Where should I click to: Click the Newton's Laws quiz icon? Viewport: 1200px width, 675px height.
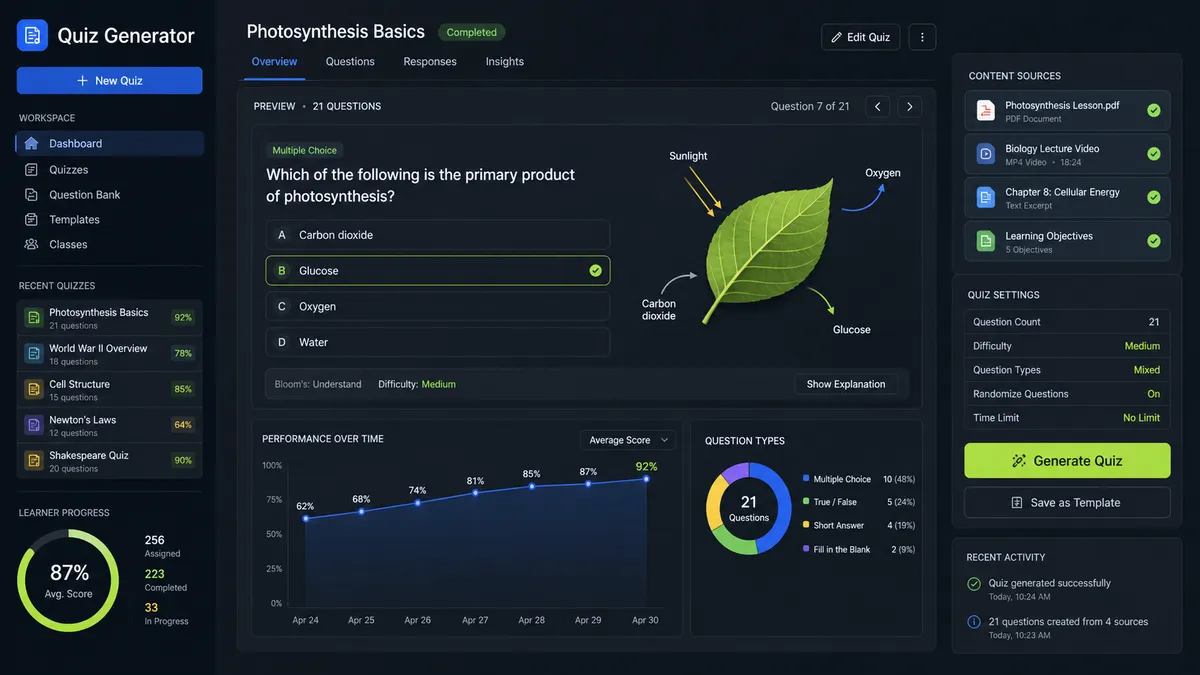pyautogui.click(x=33, y=425)
